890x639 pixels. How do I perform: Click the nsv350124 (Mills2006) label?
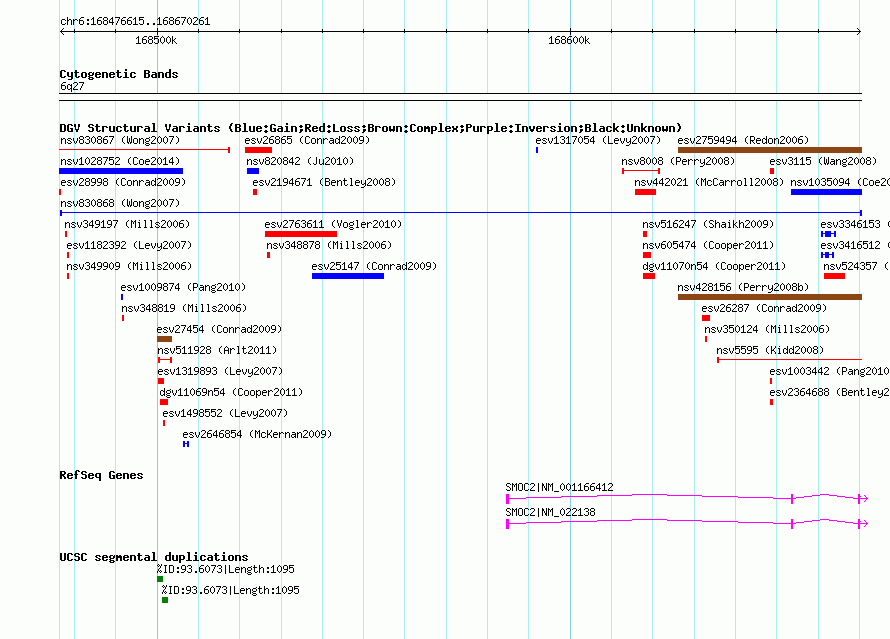click(x=767, y=329)
